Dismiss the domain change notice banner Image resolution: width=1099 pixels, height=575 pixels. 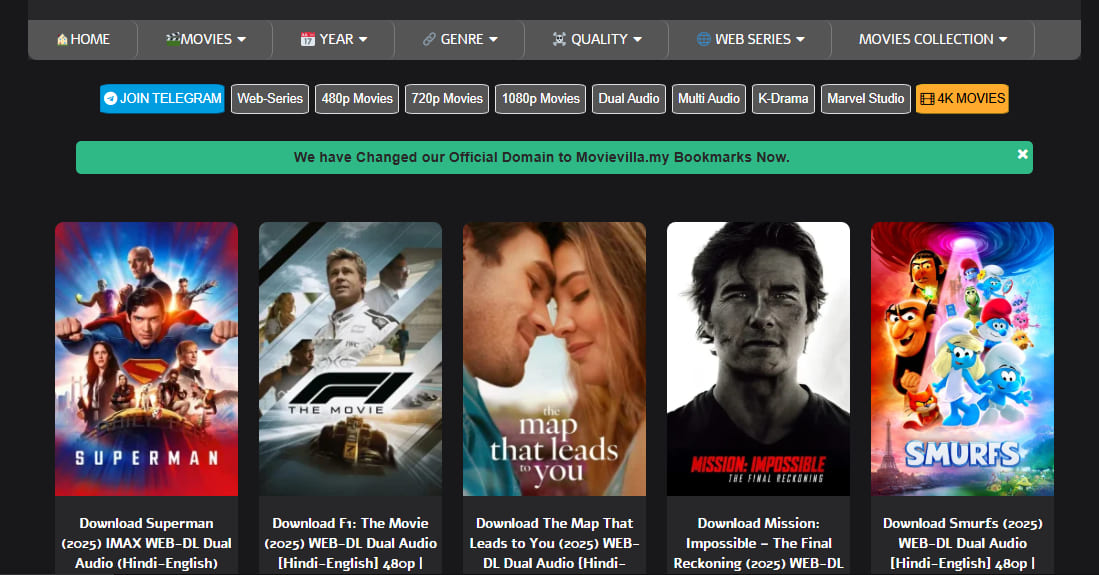pos(1022,155)
